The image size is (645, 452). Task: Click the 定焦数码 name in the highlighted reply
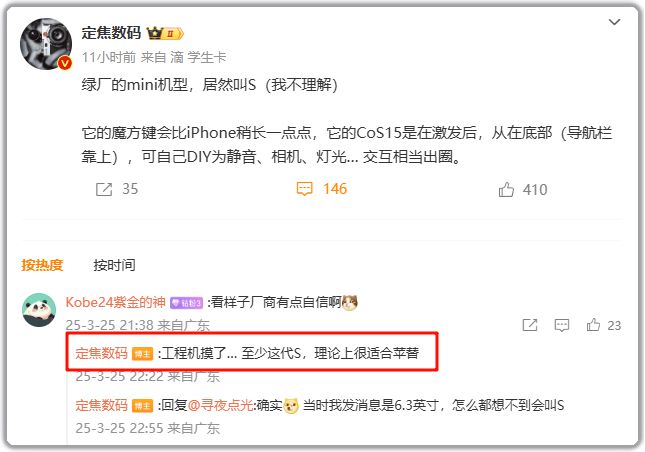pos(101,353)
